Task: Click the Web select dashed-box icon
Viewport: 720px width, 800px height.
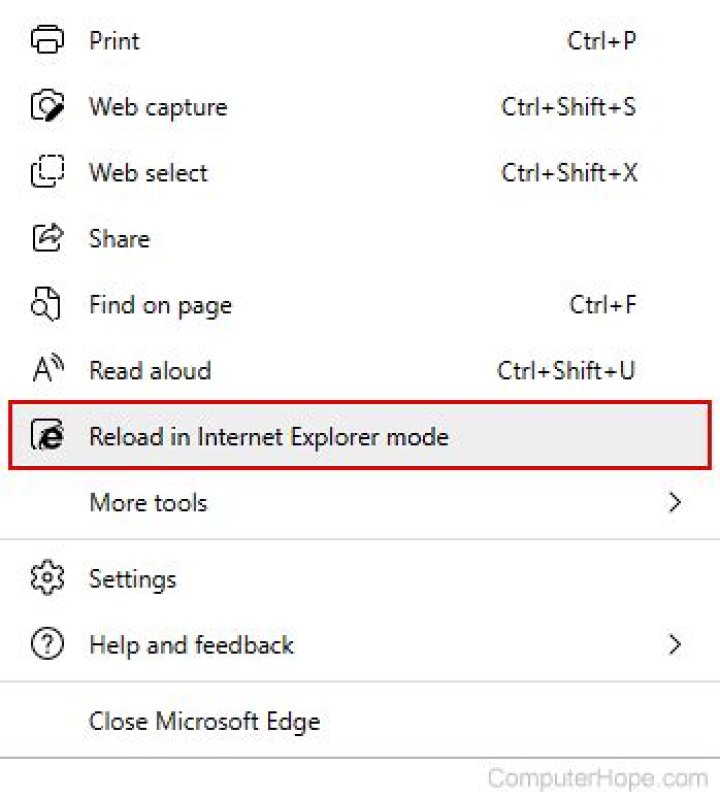Action: pyautogui.click(x=47, y=173)
